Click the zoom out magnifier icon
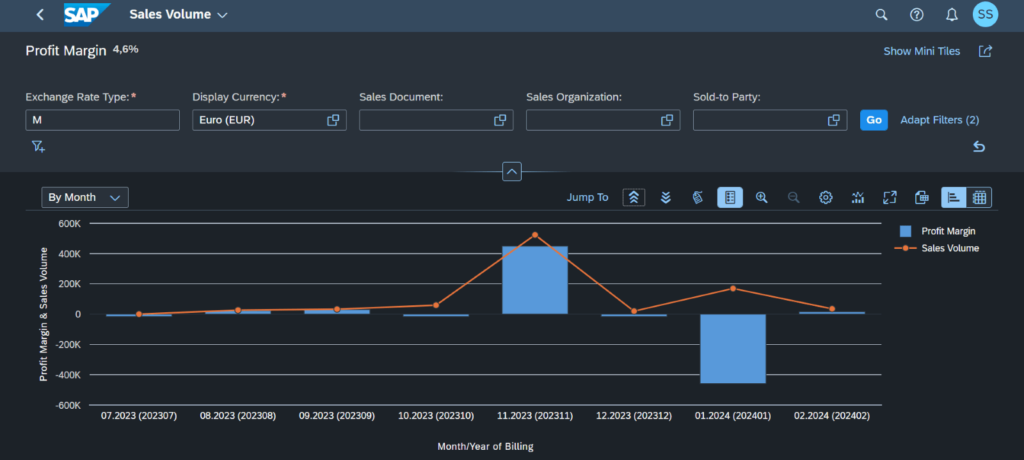This screenshot has height=460, width=1024. 793,197
